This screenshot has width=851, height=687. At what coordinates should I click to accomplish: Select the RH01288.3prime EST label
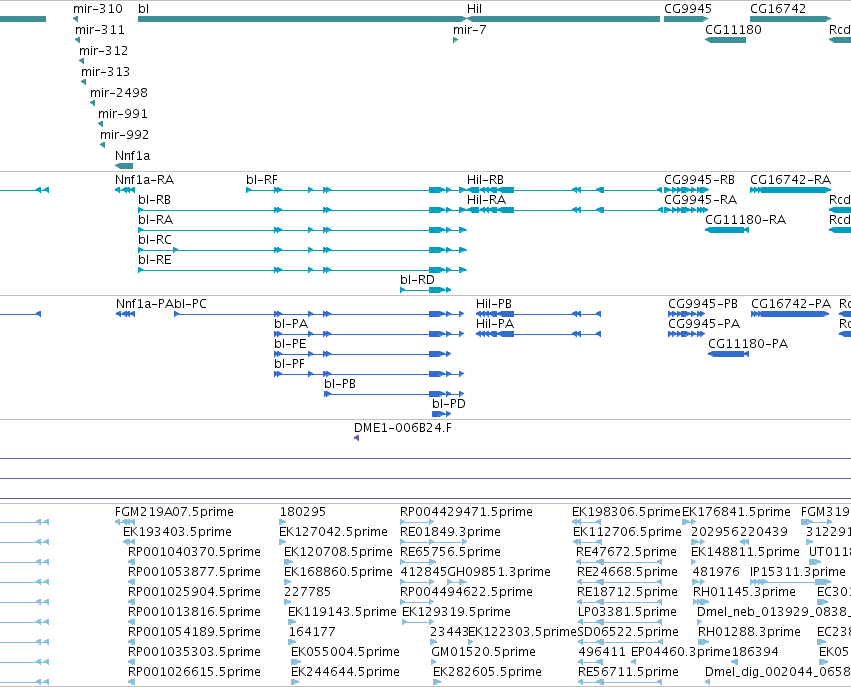(x=750, y=632)
